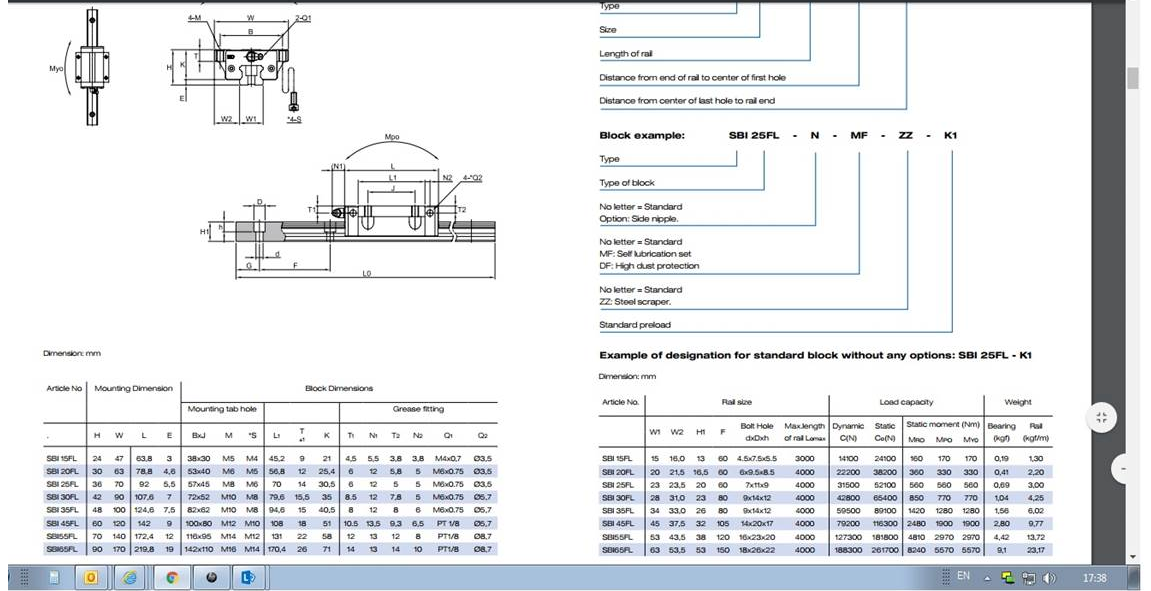
Task: Click the 'Rail size' table header
Action: point(736,402)
